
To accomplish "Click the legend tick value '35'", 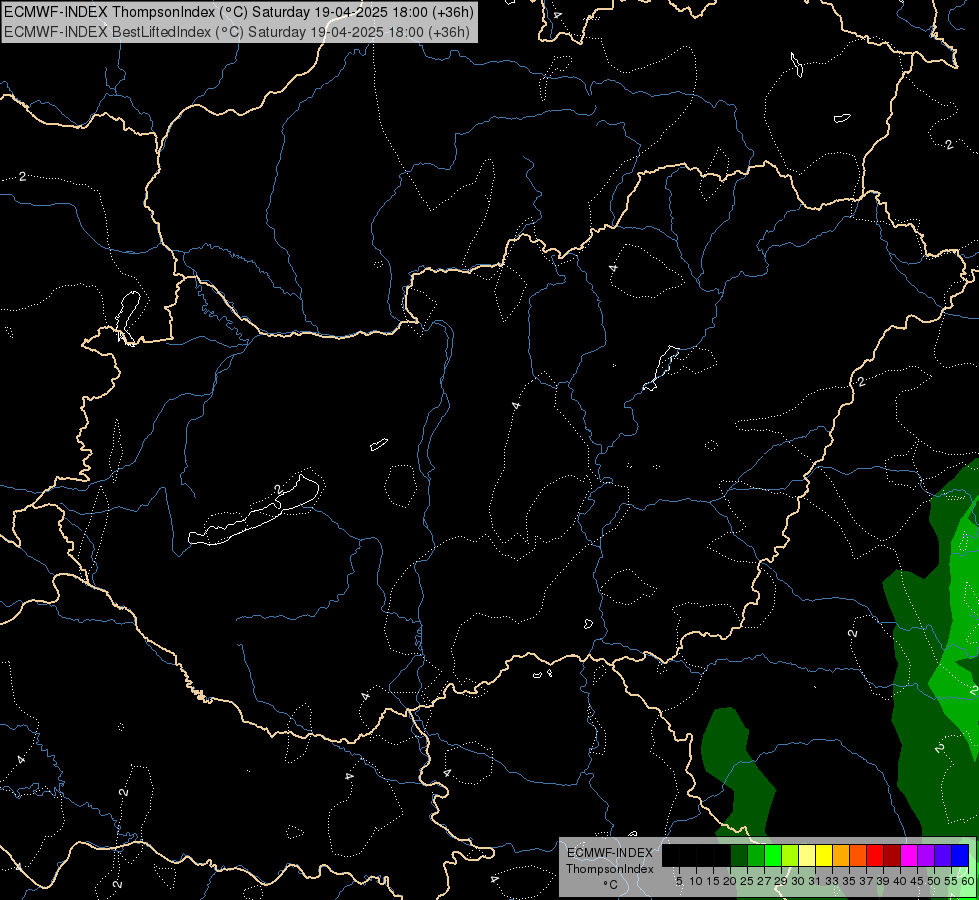I will tap(849, 881).
